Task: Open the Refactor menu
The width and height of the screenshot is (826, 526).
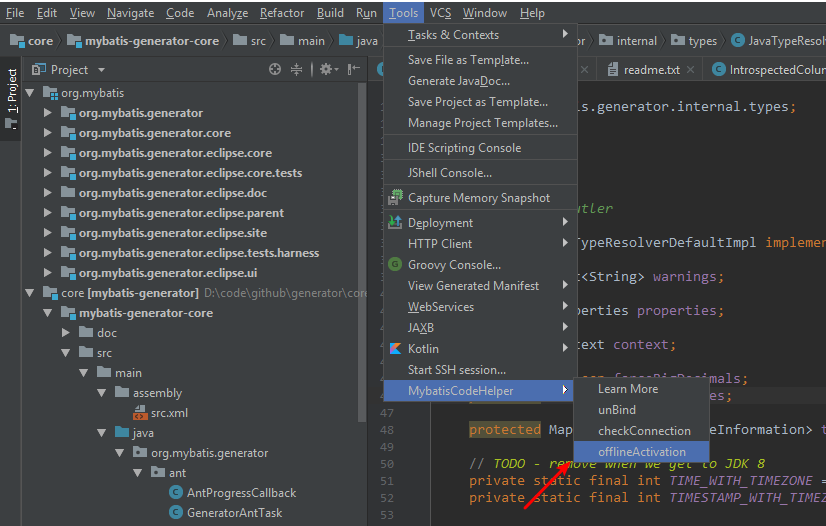Action: (282, 13)
